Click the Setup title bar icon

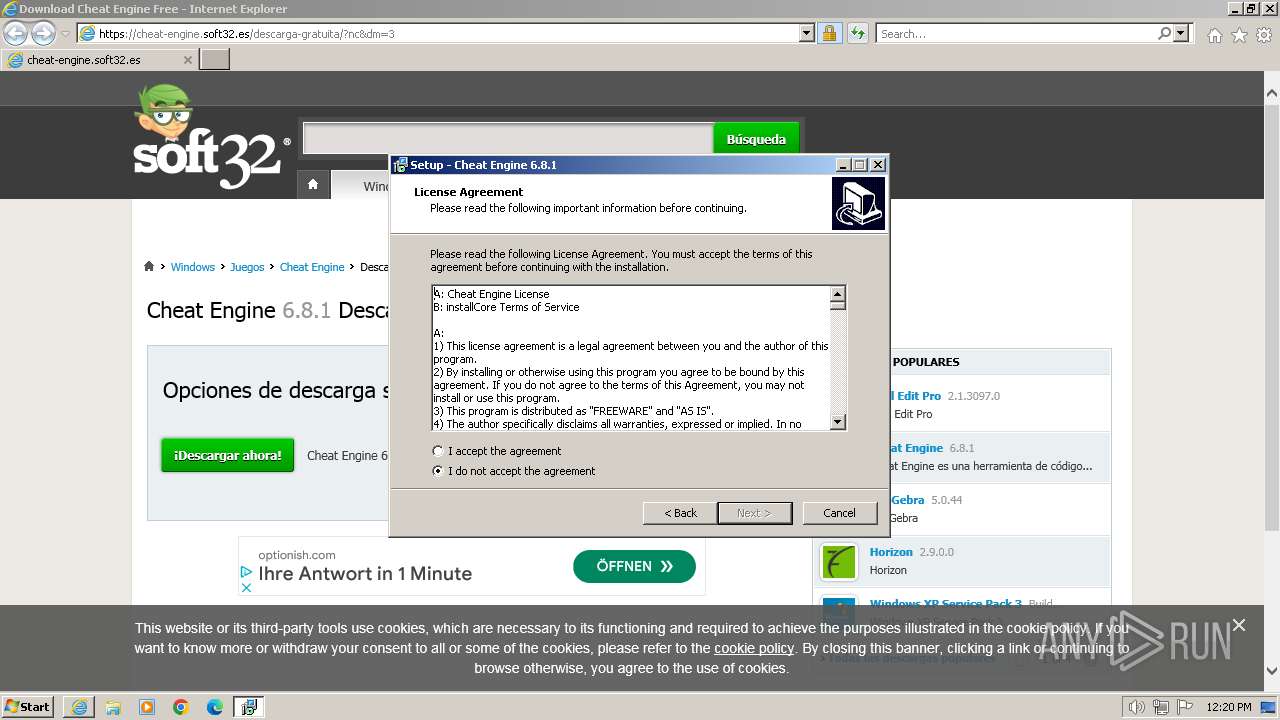coord(400,165)
